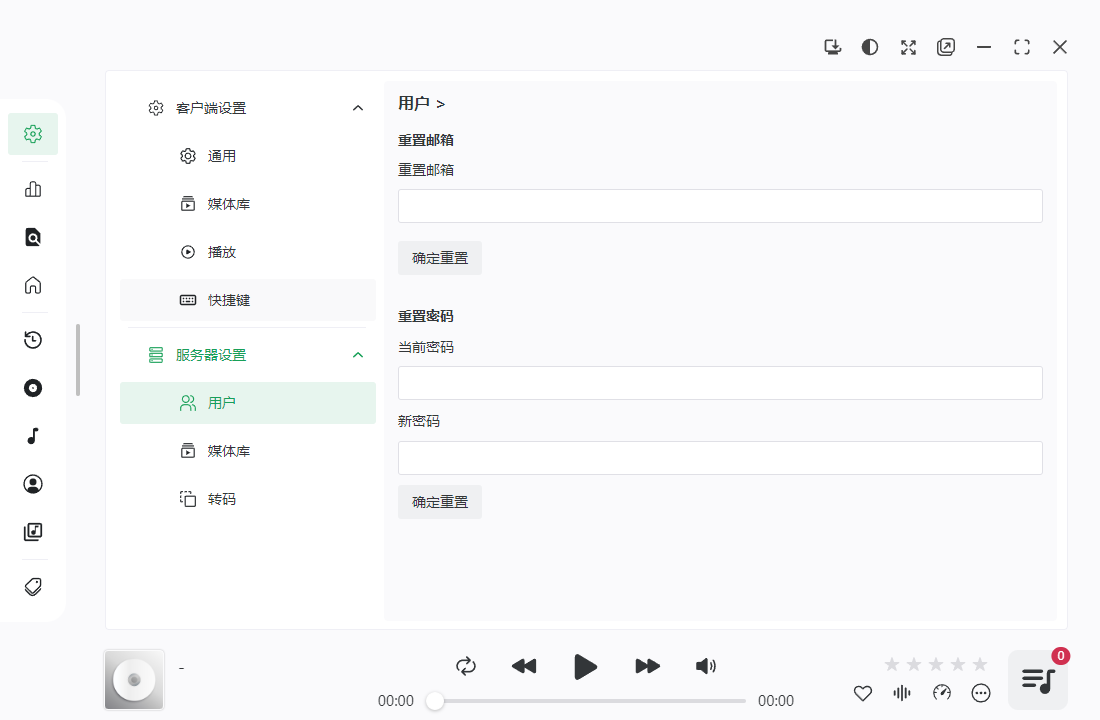Favorite the current track with the heart
The image size is (1100, 720).
click(x=862, y=692)
